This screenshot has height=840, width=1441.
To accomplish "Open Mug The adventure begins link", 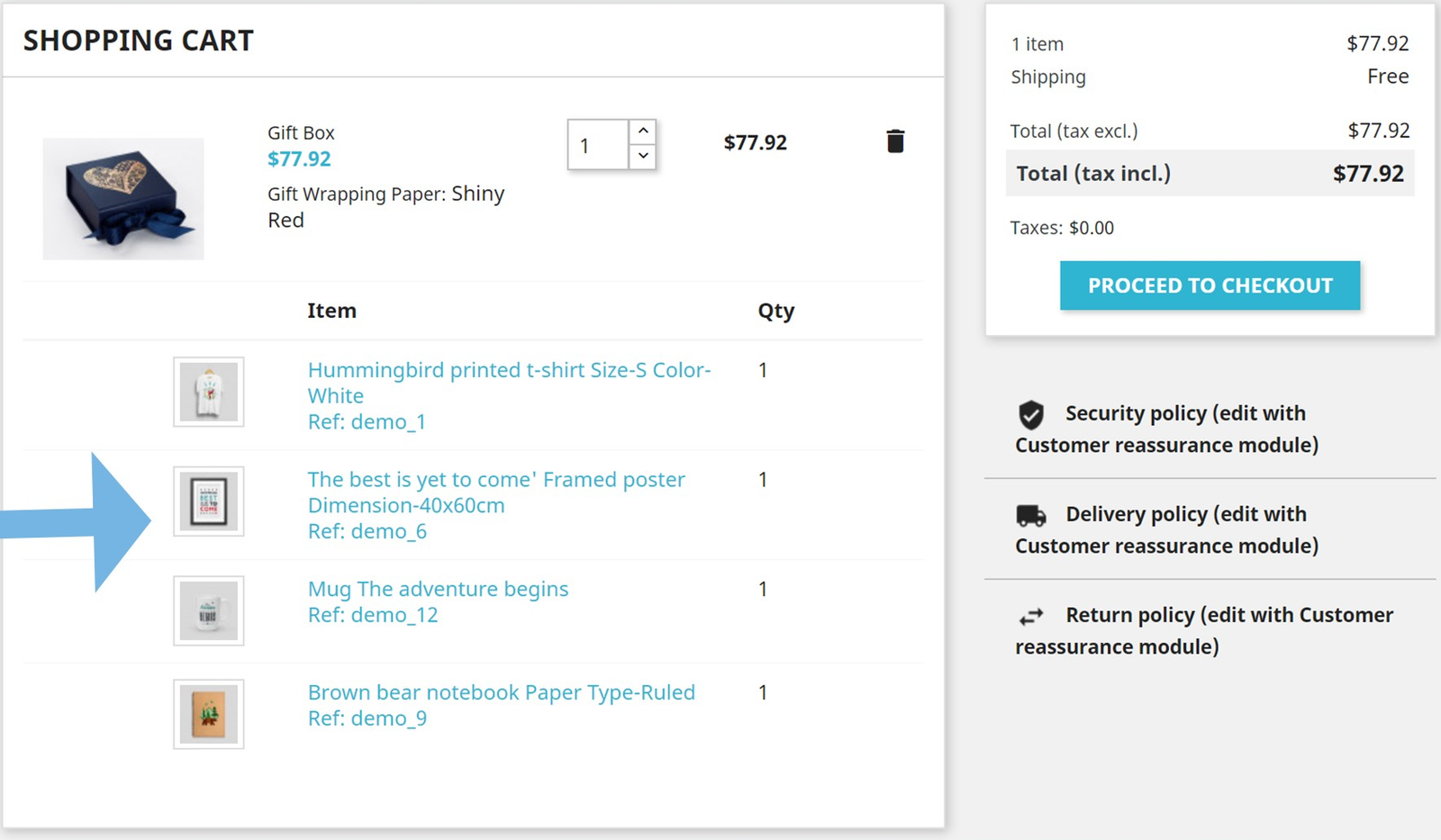I will click(438, 589).
